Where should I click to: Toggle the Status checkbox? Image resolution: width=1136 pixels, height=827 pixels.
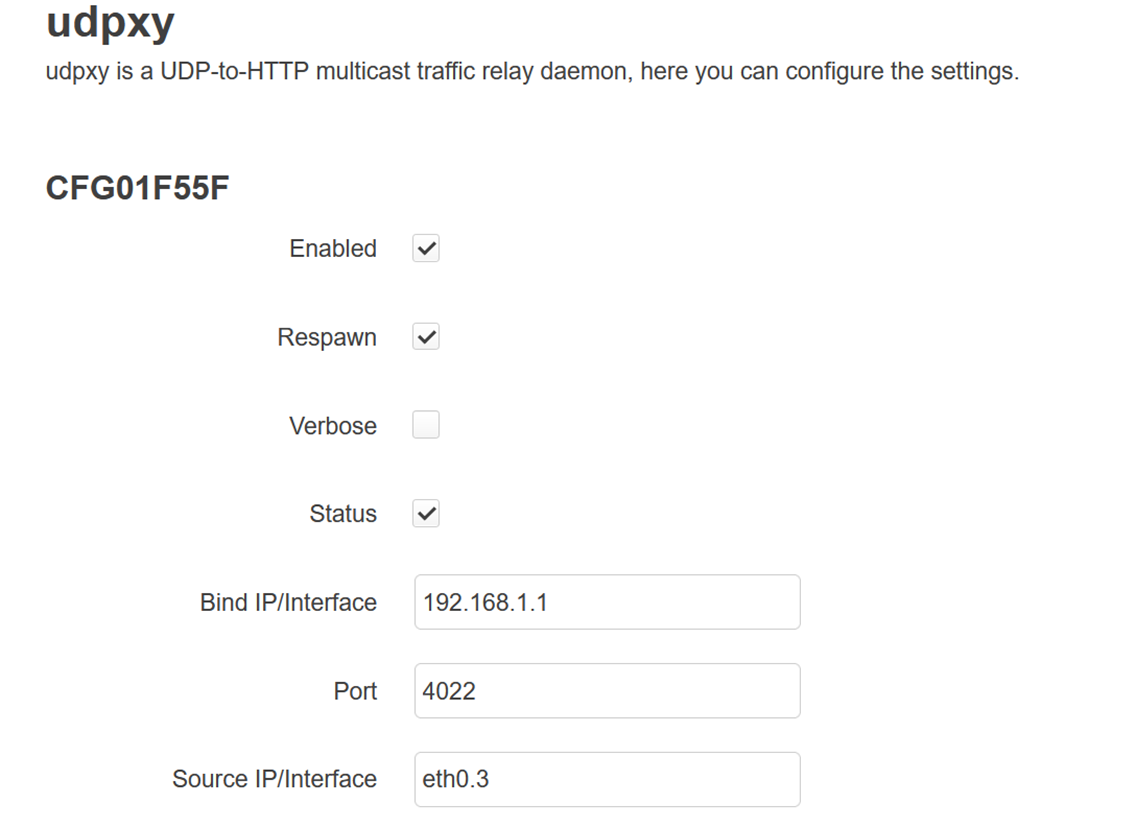426,514
